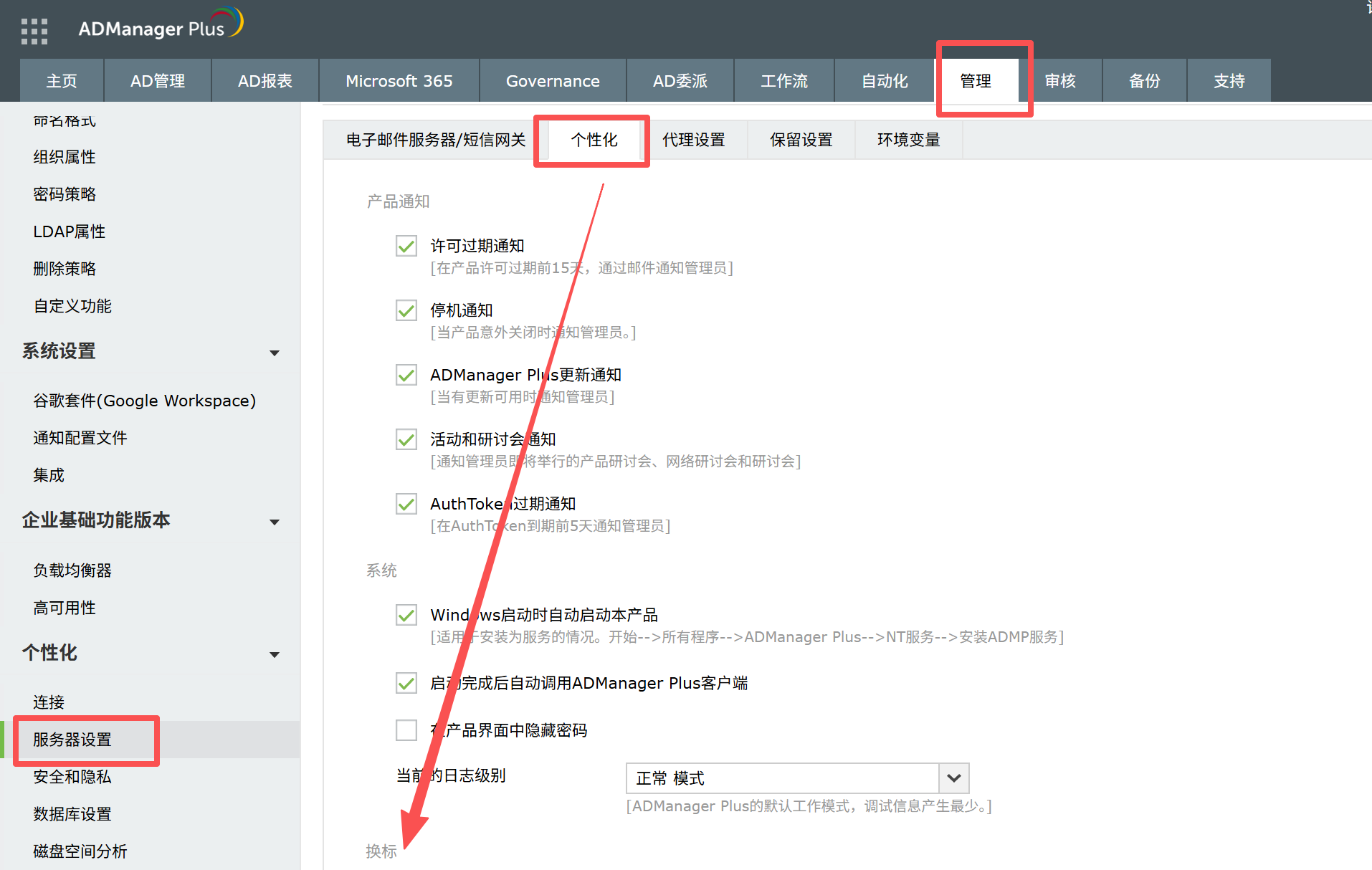Select 密码策略 in the left menu
The height and width of the screenshot is (870, 1372).
pos(65,194)
